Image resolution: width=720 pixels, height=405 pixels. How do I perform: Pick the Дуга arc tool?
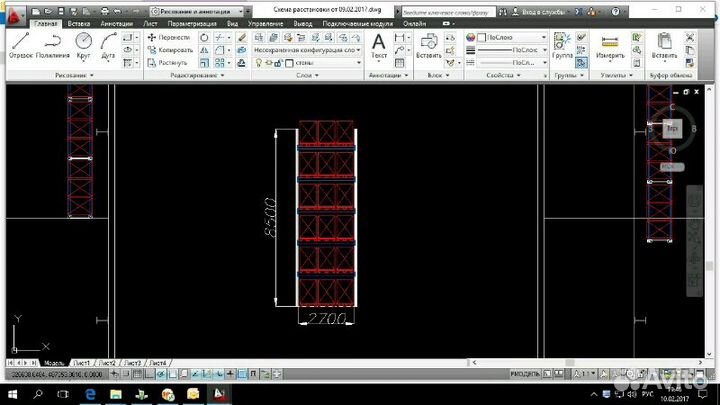tap(109, 43)
